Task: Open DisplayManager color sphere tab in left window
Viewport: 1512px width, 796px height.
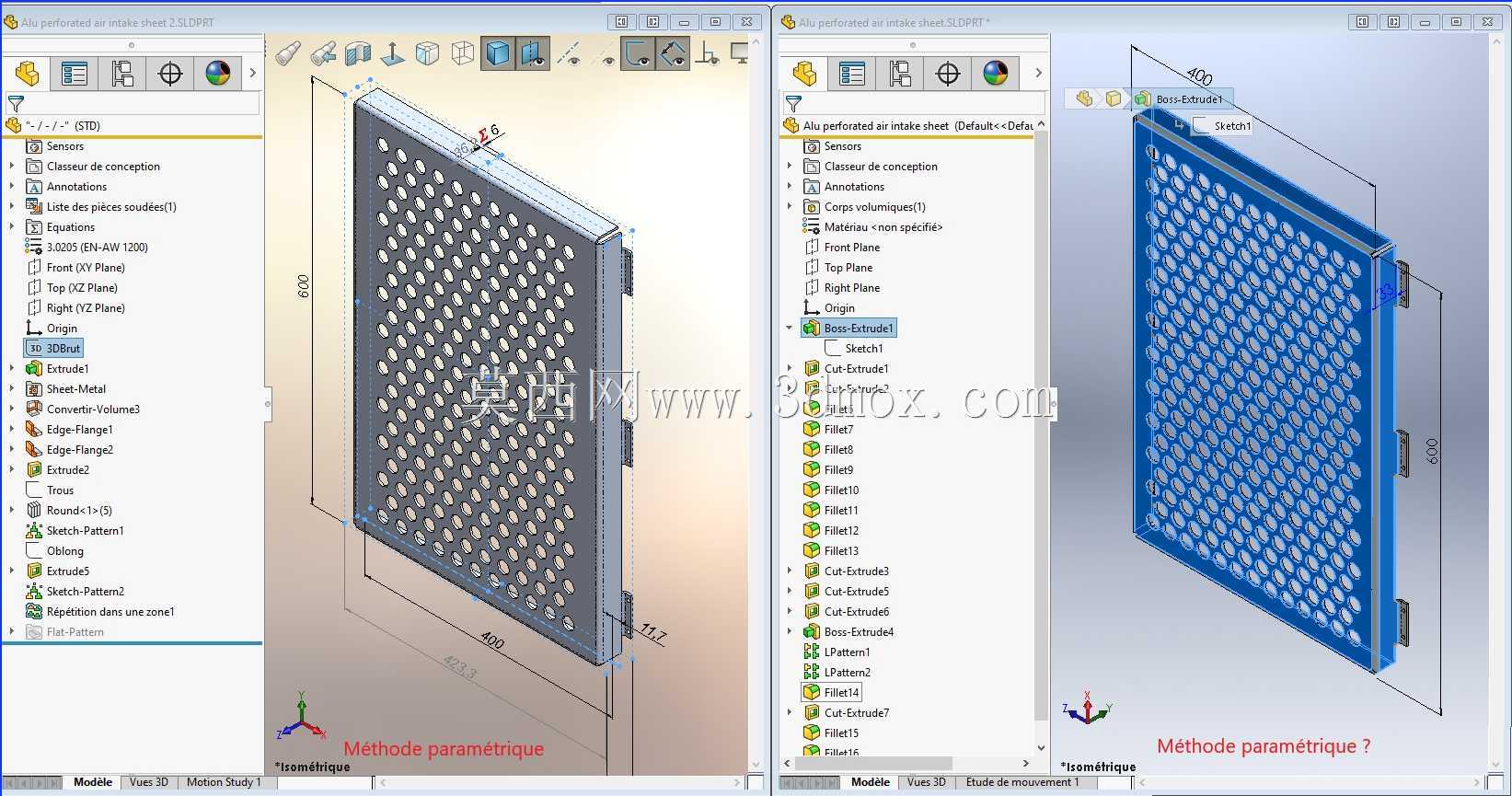Action: pos(218,74)
